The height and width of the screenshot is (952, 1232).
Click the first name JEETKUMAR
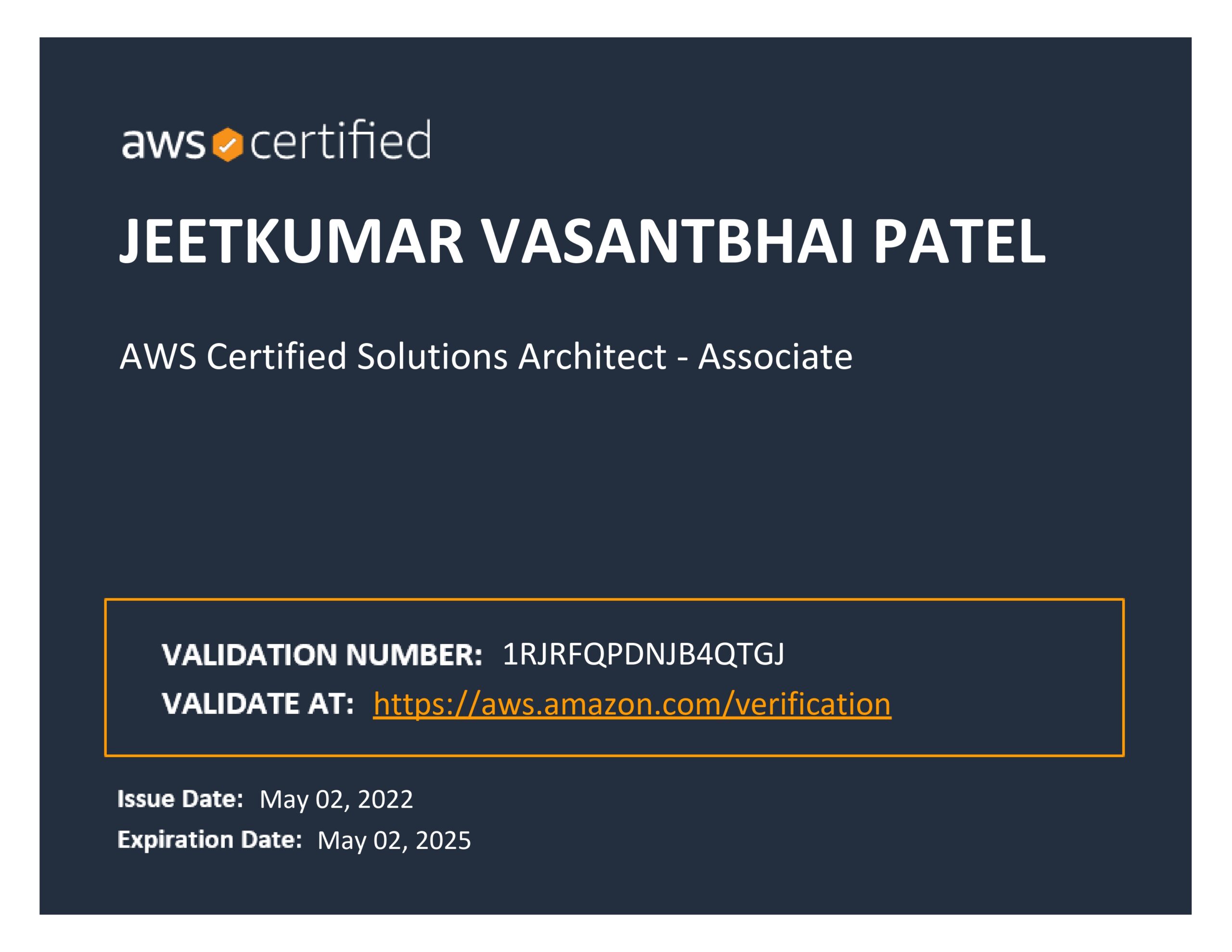coord(291,241)
